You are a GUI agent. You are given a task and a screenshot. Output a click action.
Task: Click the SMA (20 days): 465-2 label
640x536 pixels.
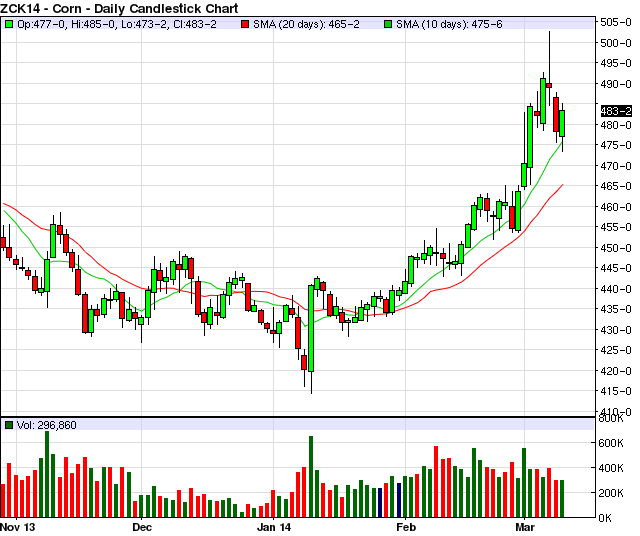tap(306, 24)
